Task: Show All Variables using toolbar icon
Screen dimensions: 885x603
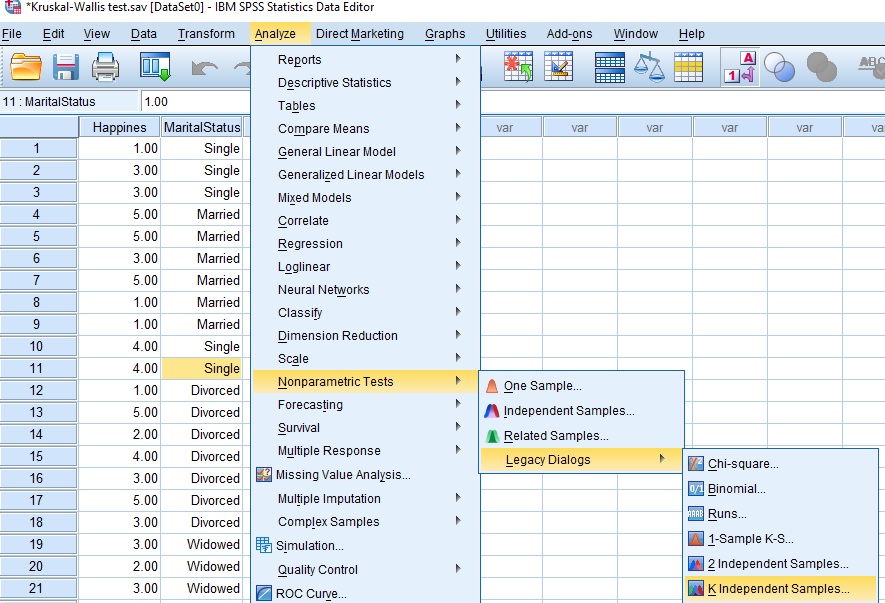Action: pos(822,68)
